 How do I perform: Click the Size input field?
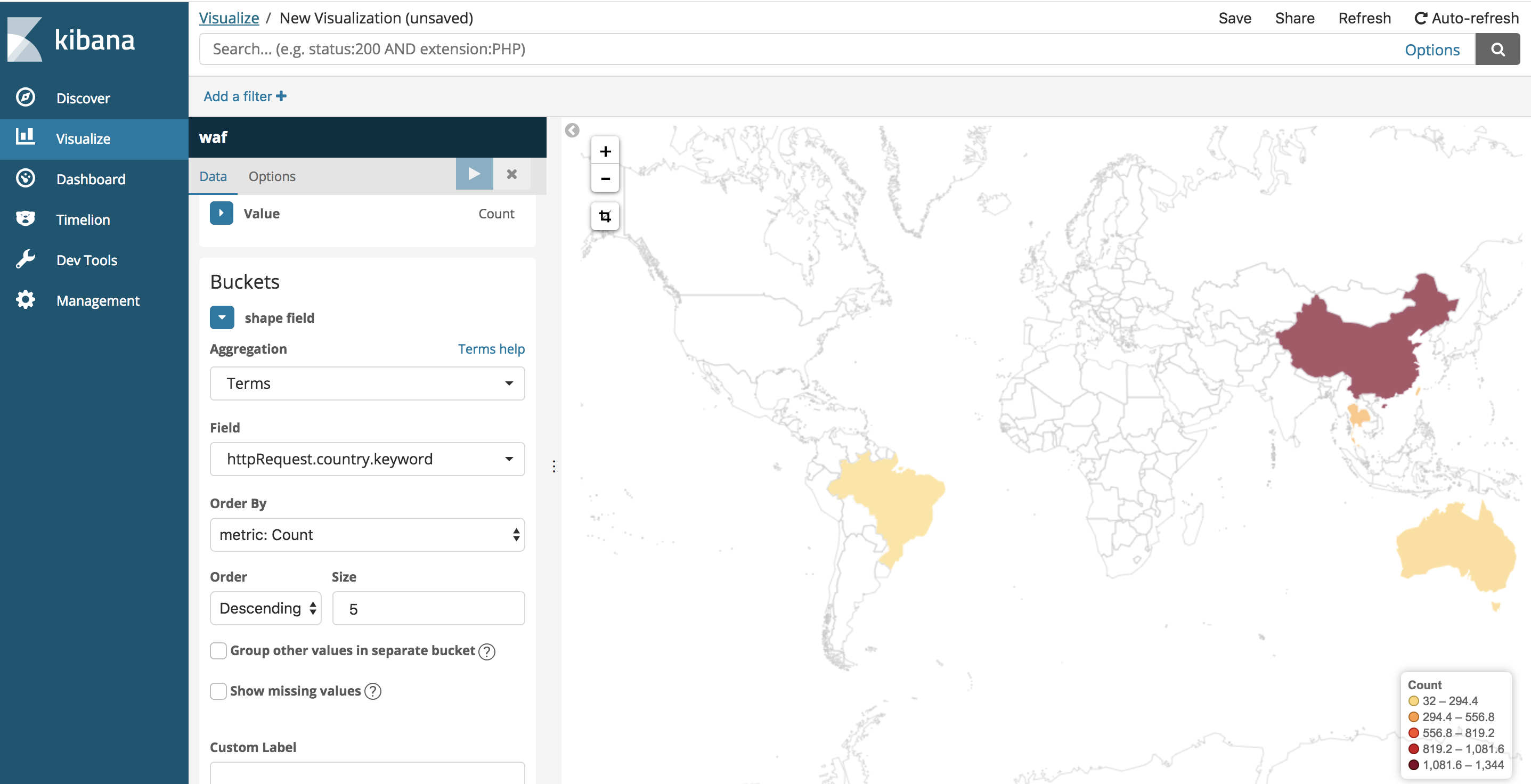click(x=428, y=608)
